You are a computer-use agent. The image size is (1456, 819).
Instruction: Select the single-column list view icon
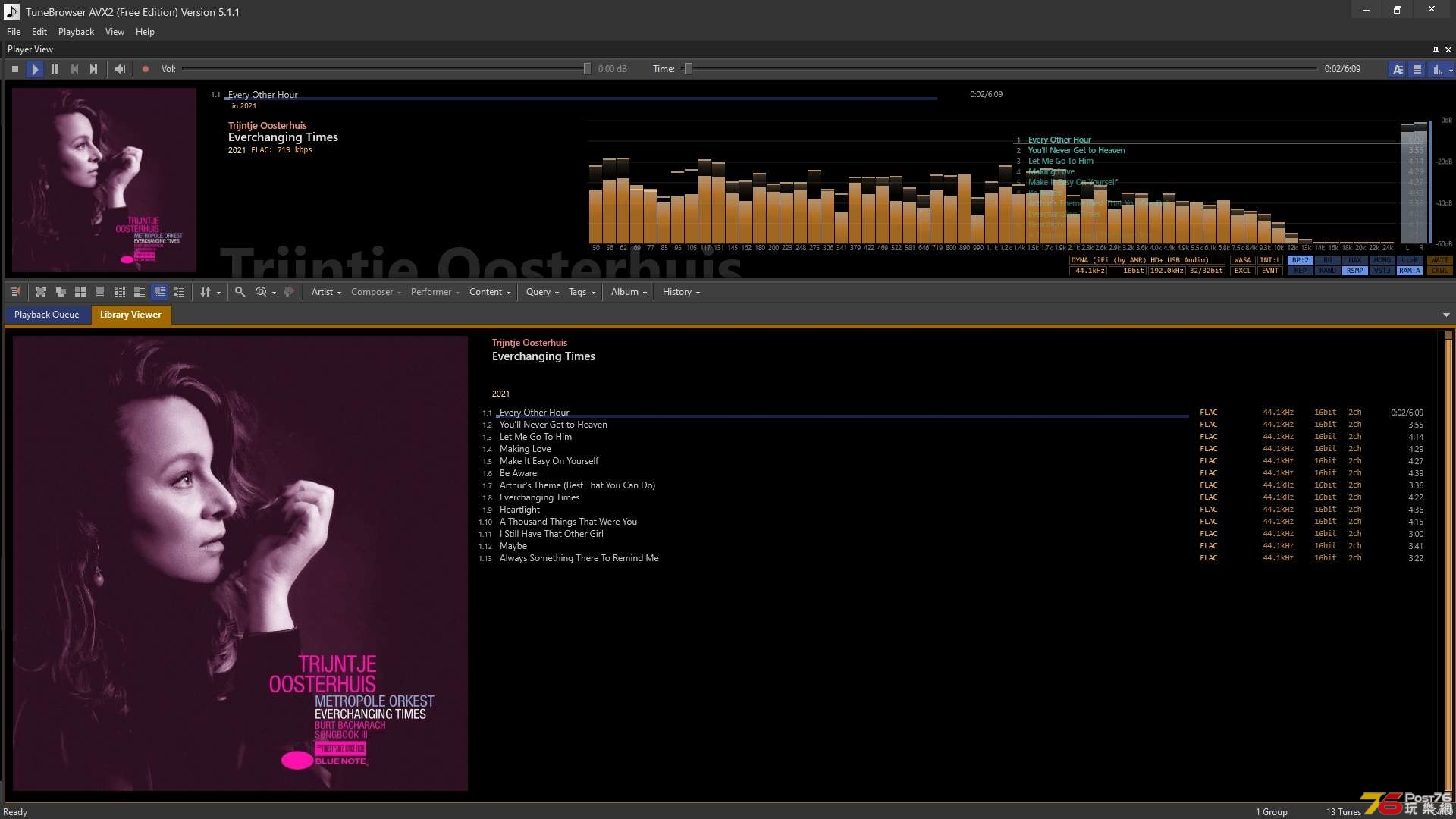(x=100, y=292)
